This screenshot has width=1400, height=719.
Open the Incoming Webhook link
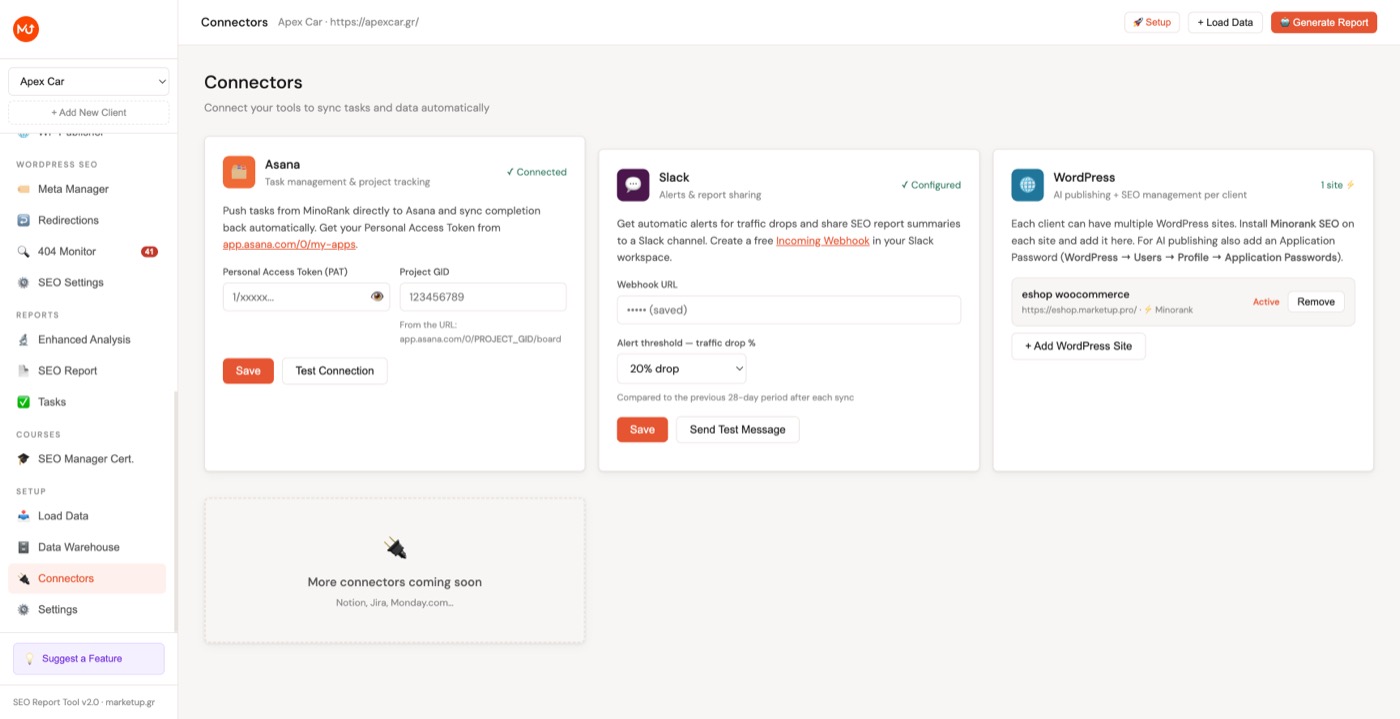pyautogui.click(x=823, y=241)
